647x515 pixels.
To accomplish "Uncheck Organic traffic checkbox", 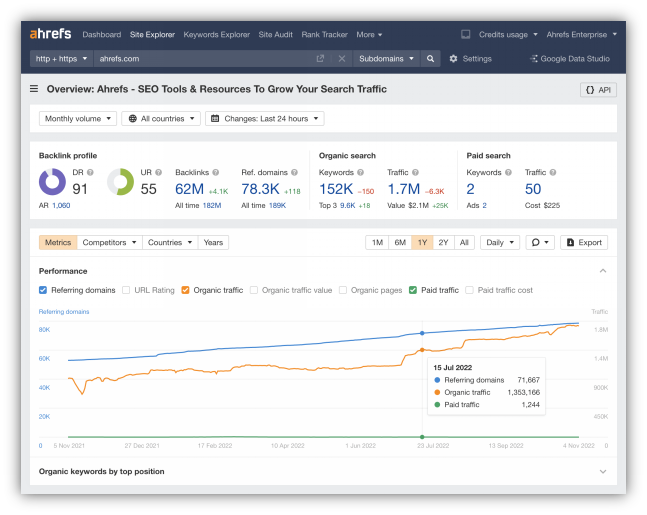I will (x=185, y=290).
